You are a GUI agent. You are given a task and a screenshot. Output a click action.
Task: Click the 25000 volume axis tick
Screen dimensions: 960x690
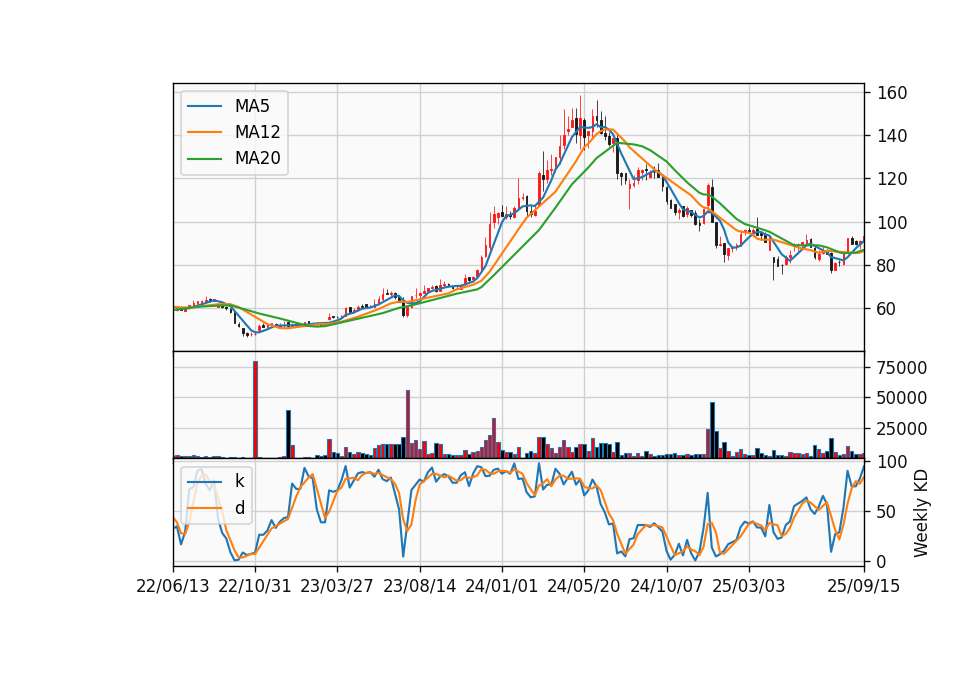[x=902, y=429]
